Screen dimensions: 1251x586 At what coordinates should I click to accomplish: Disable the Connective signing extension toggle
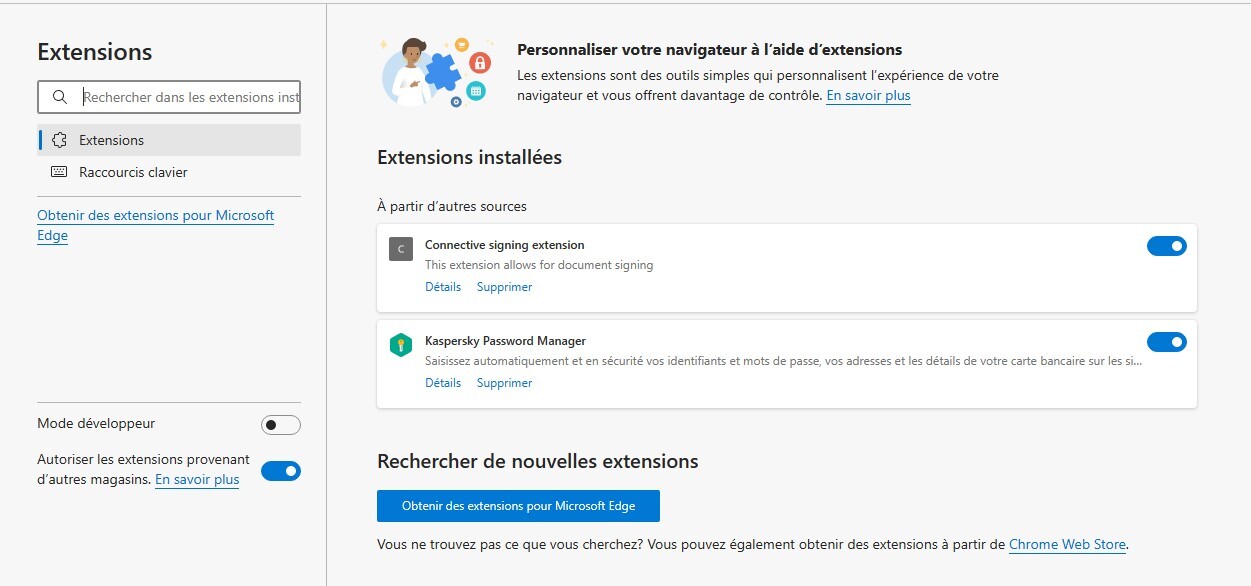click(x=1166, y=246)
